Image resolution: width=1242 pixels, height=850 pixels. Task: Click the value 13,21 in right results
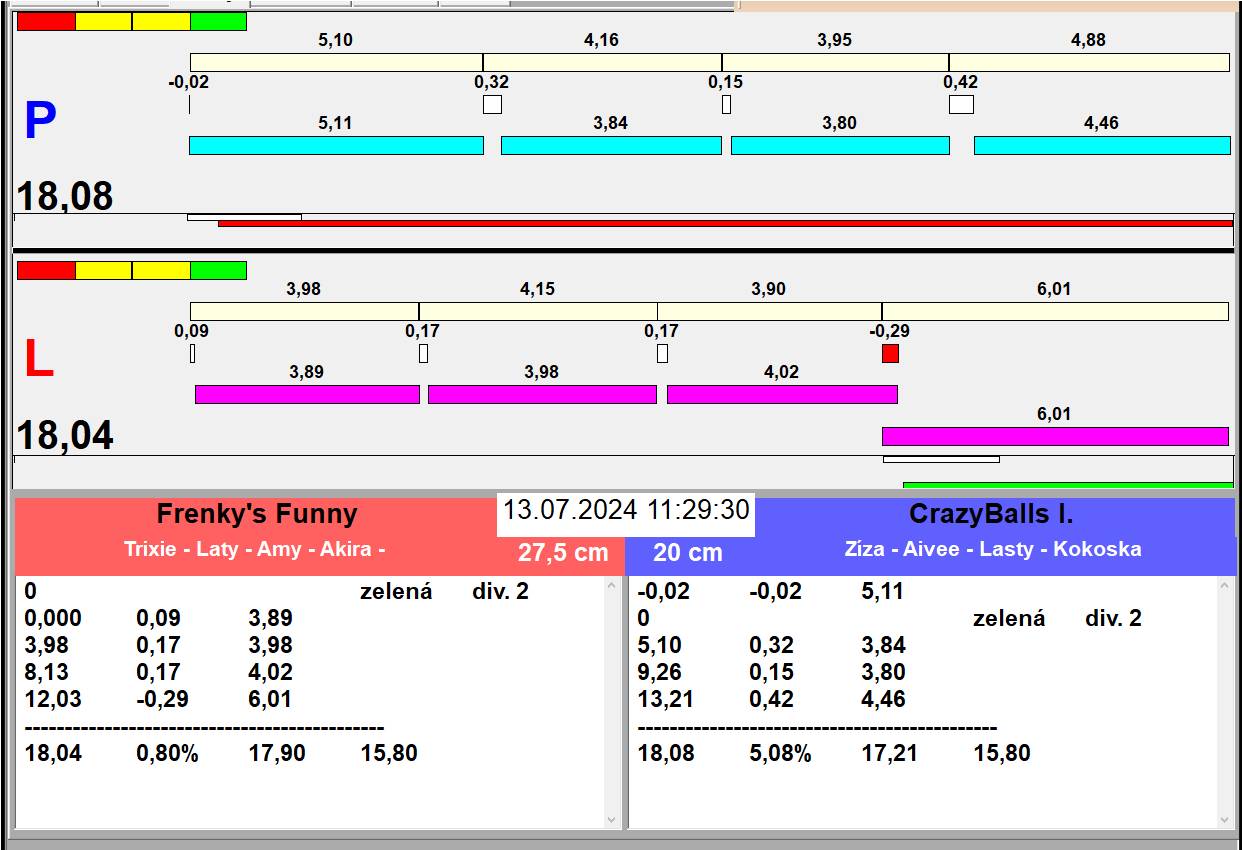pyautogui.click(x=667, y=700)
